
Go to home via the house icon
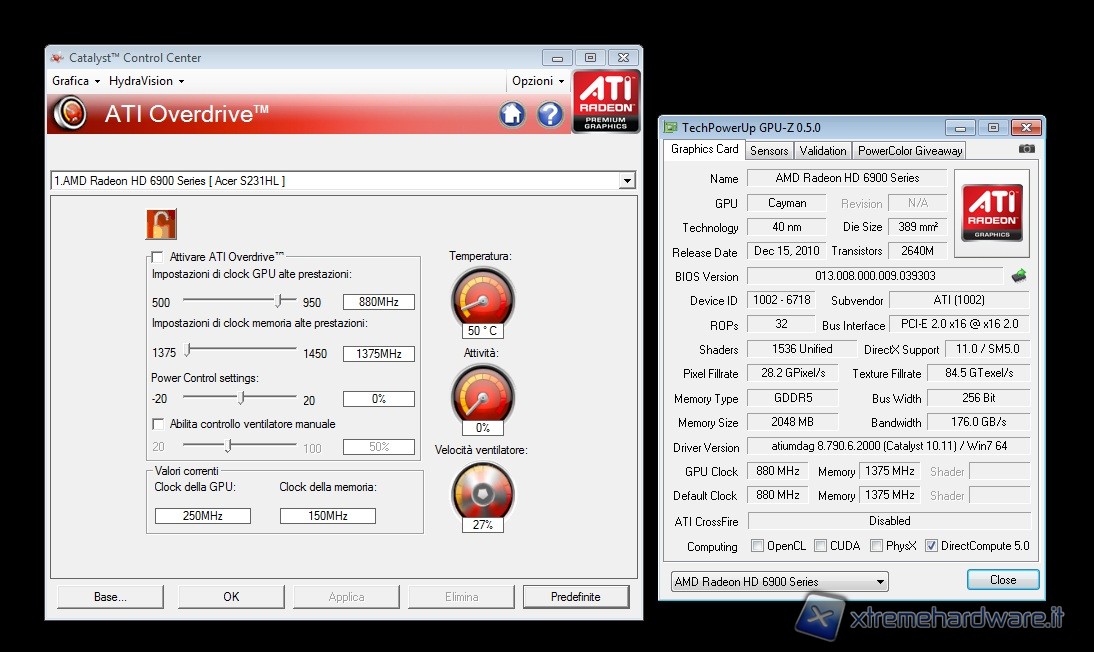click(512, 114)
